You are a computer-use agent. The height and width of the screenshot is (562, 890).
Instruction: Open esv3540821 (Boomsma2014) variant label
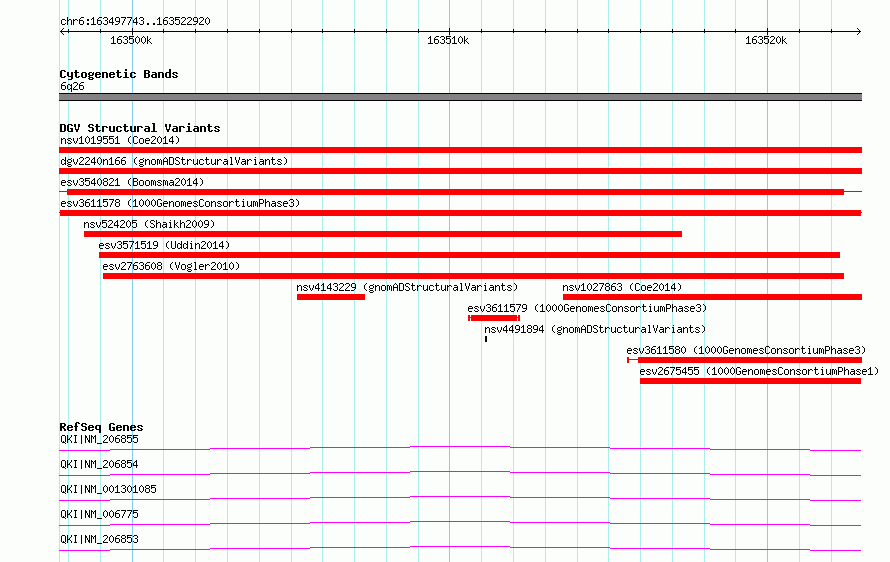pos(132,182)
